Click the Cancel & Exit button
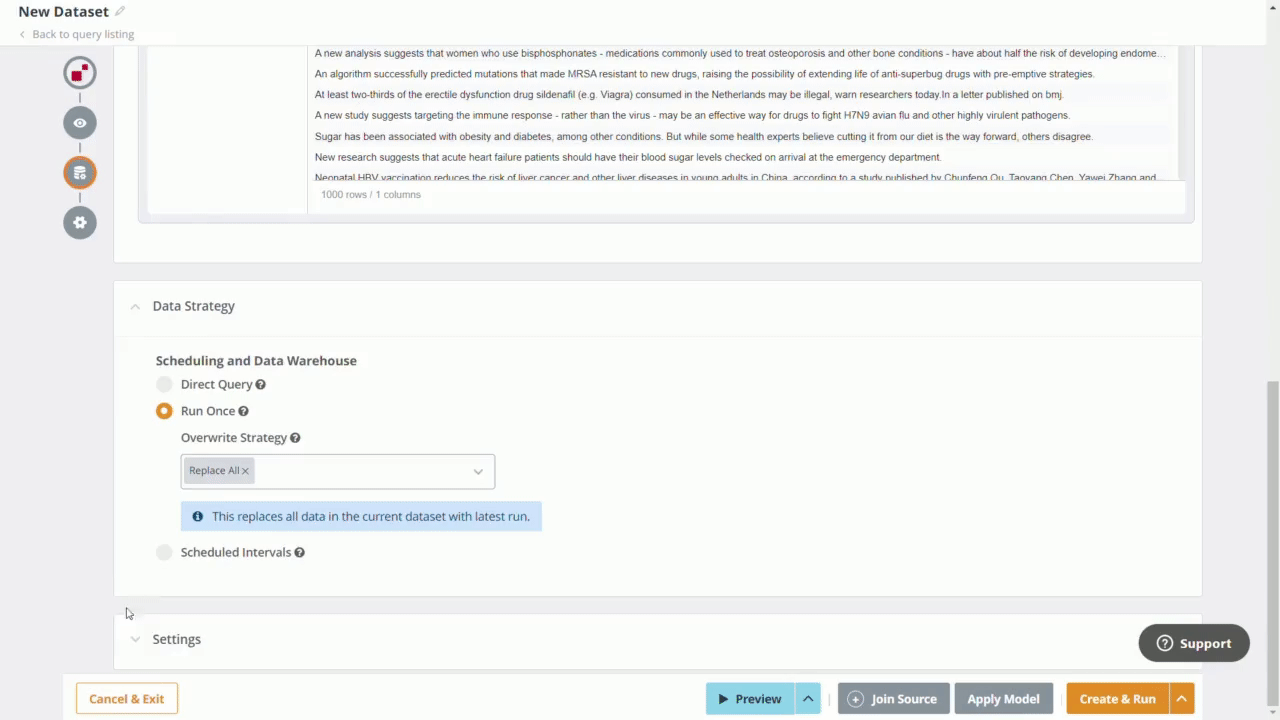The width and height of the screenshot is (1280, 720). (x=127, y=699)
